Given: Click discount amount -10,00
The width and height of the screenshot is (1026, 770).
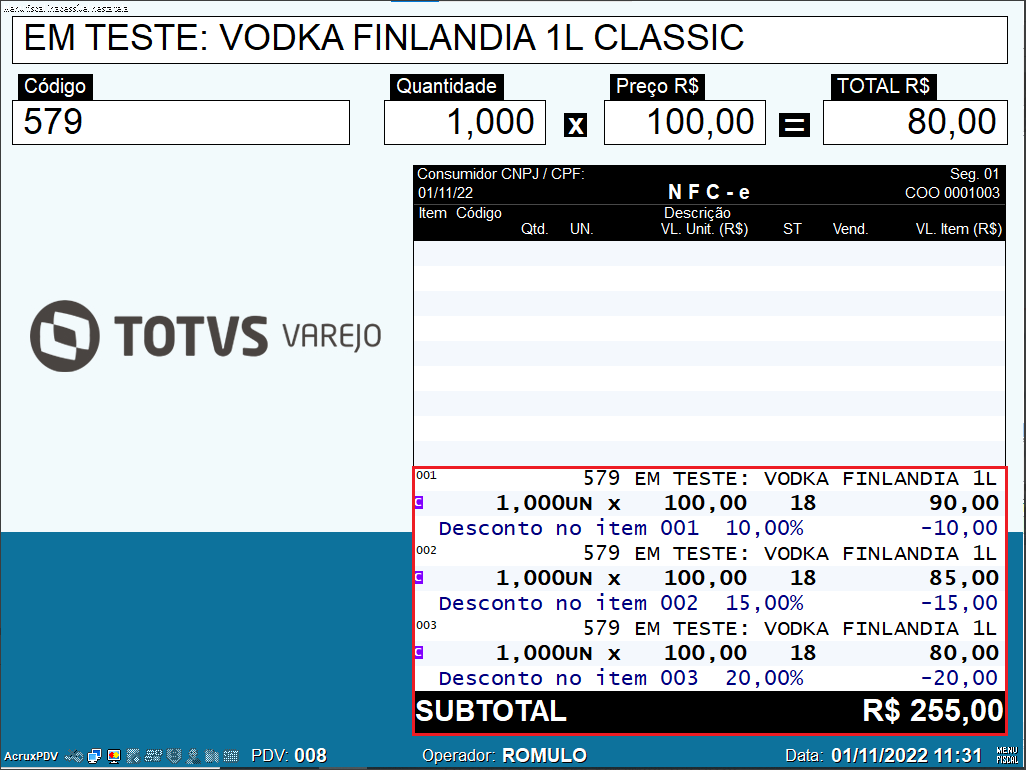Looking at the screenshot, I should [959, 528].
